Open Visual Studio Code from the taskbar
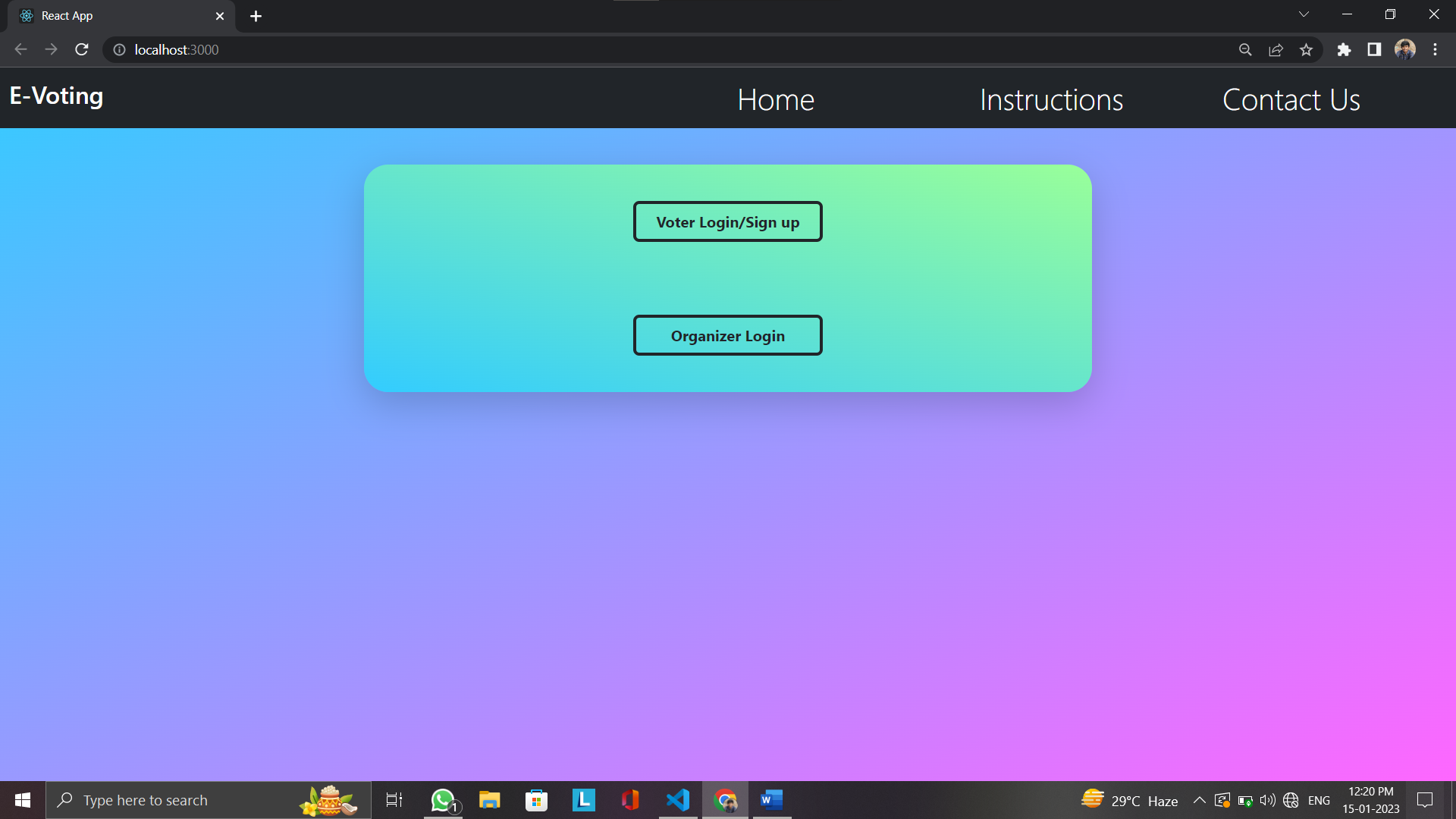The width and height of the screenshot is (1456, 819). click(678, 800)
